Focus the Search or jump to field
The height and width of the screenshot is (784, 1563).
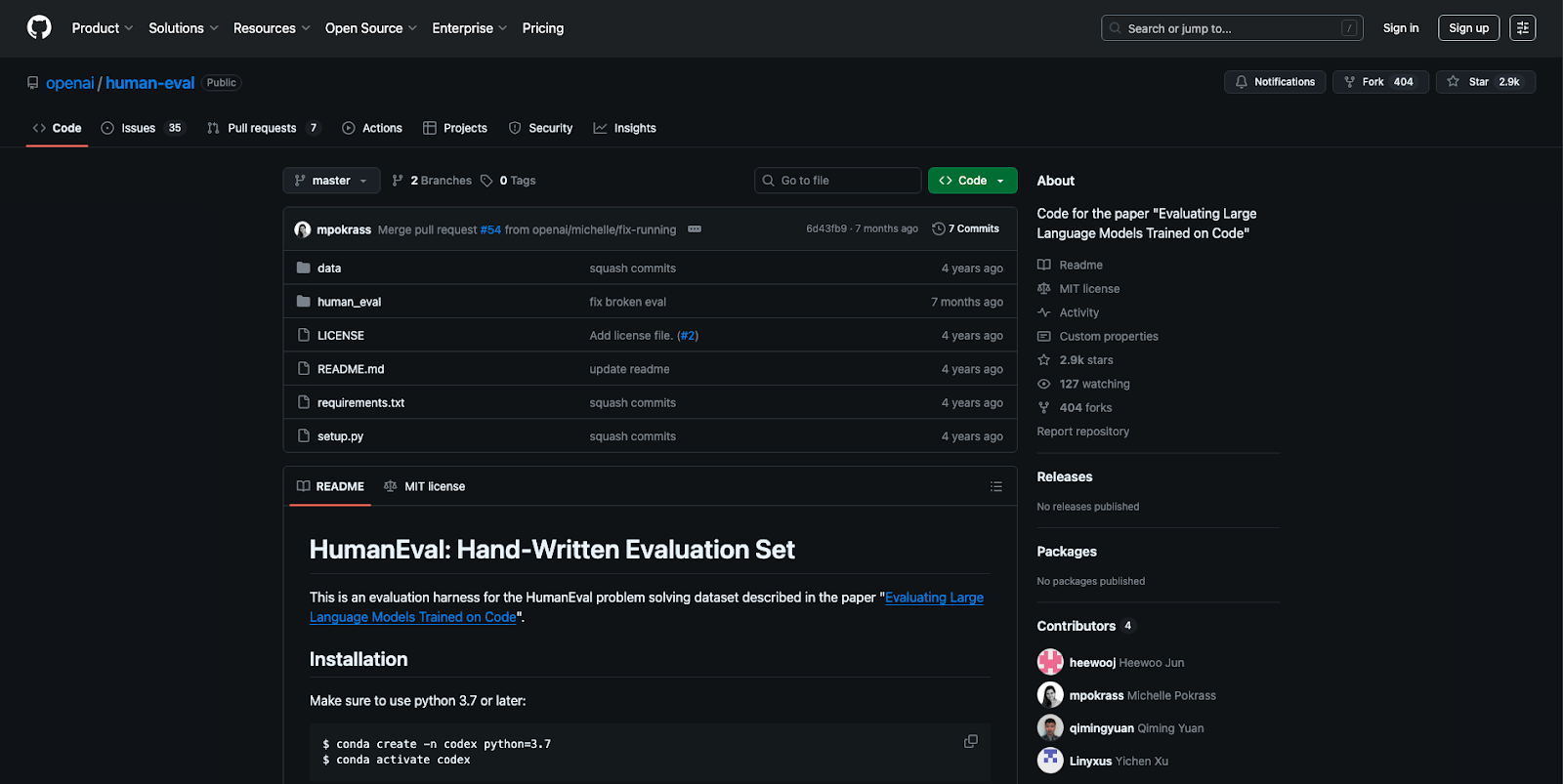coord(1232,28)
